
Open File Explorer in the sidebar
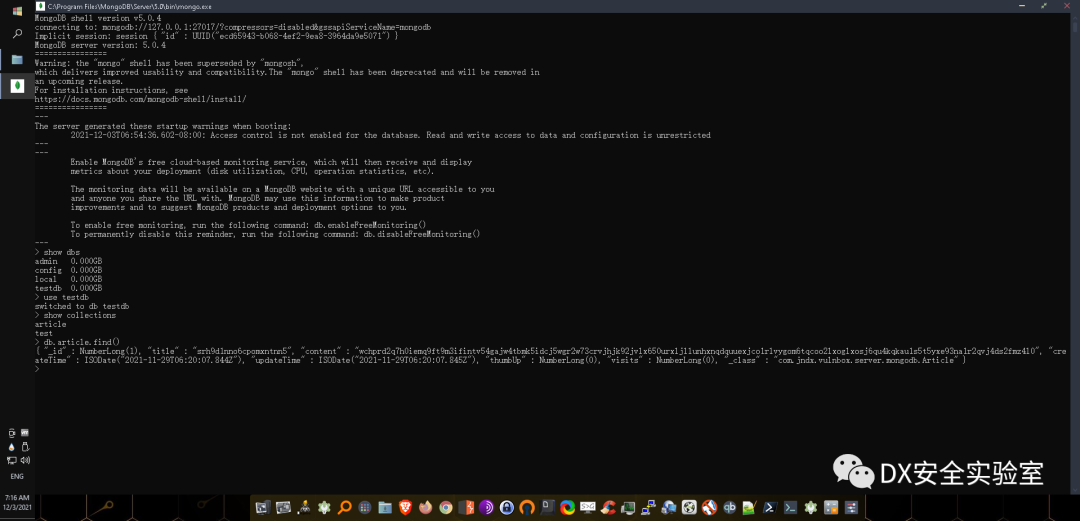click(17, 60)
